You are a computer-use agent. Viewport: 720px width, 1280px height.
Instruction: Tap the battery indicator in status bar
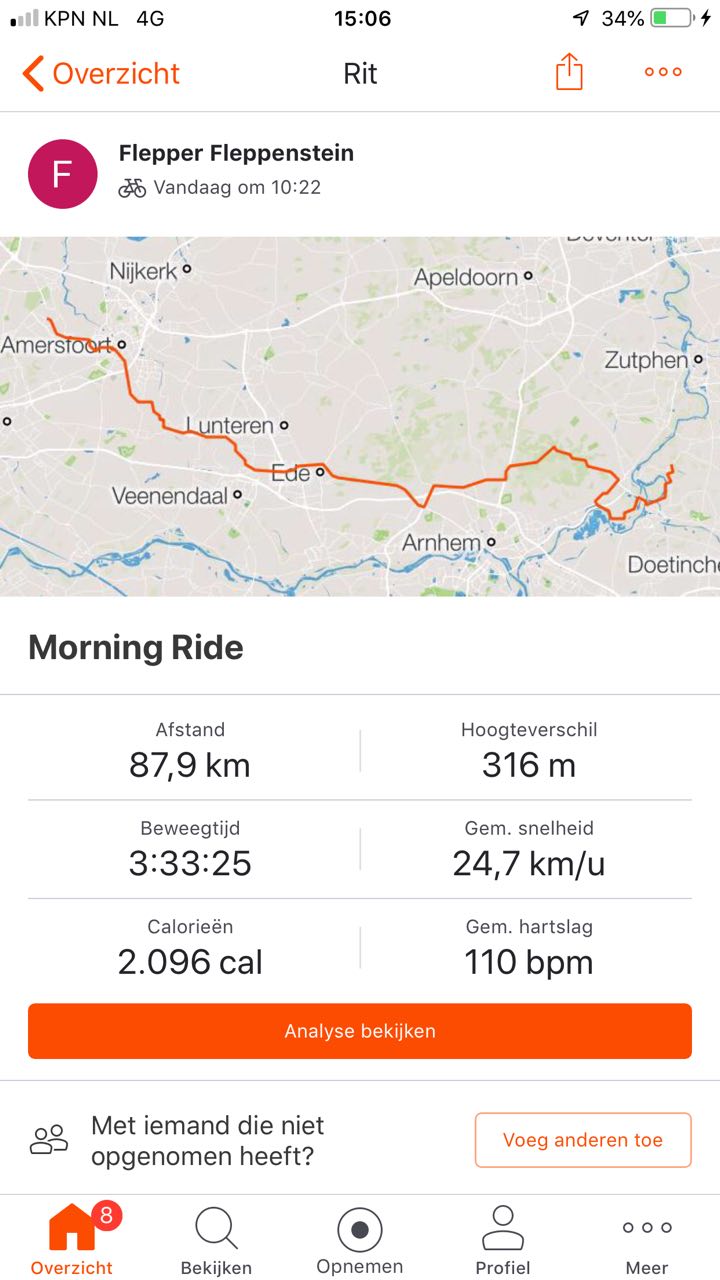point(672,18)
